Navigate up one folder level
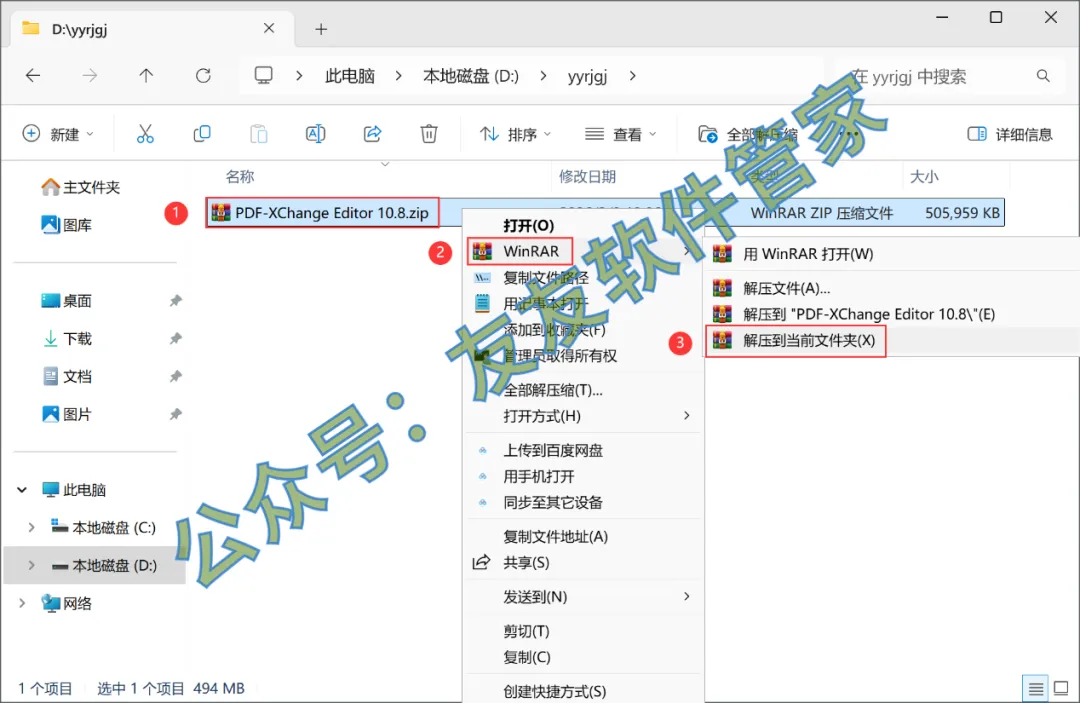The height and width of the screenshot is (703, 1080). [x=146, y=75]
